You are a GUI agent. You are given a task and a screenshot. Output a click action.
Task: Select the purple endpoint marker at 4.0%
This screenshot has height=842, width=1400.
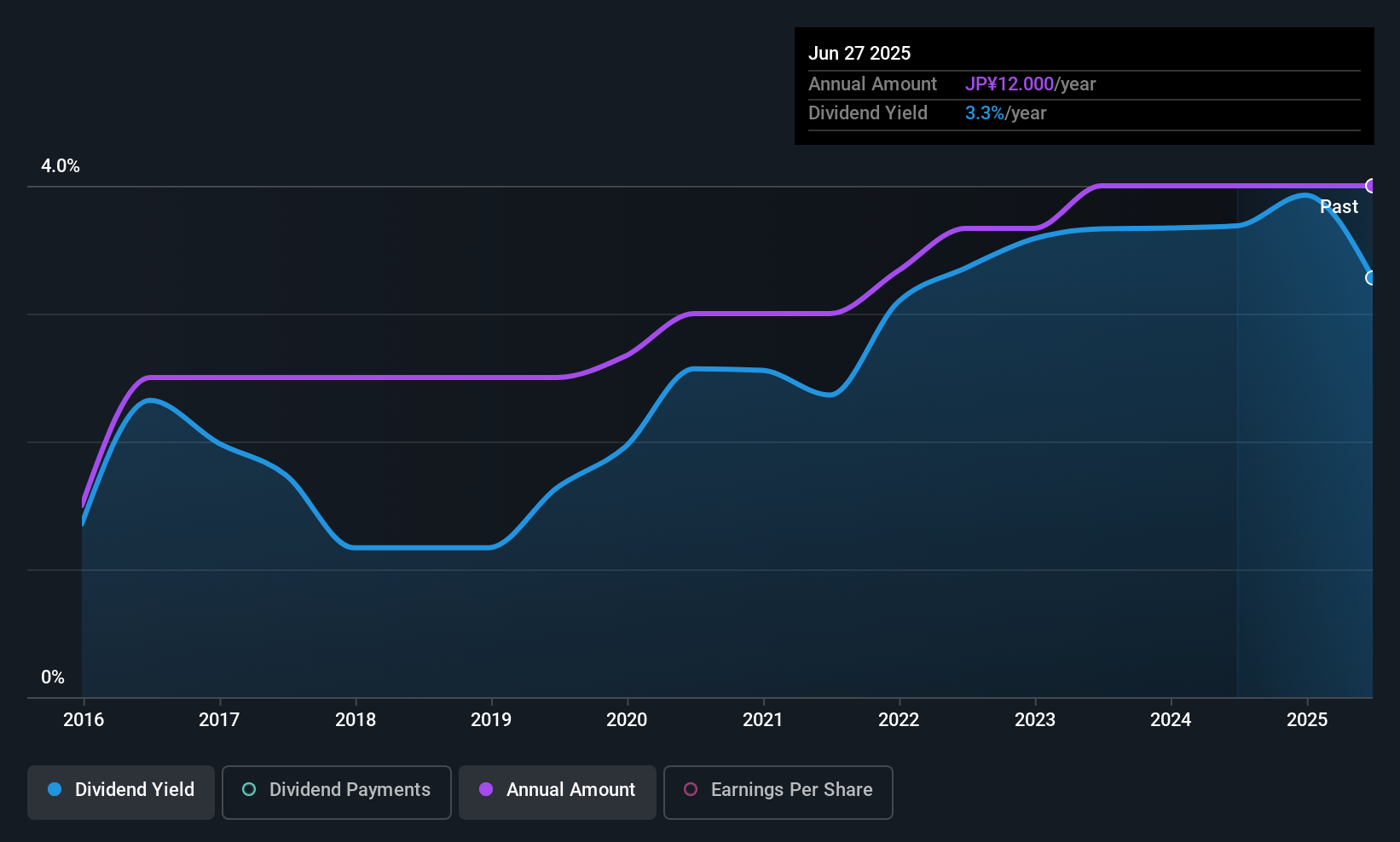coord(1371,186)
